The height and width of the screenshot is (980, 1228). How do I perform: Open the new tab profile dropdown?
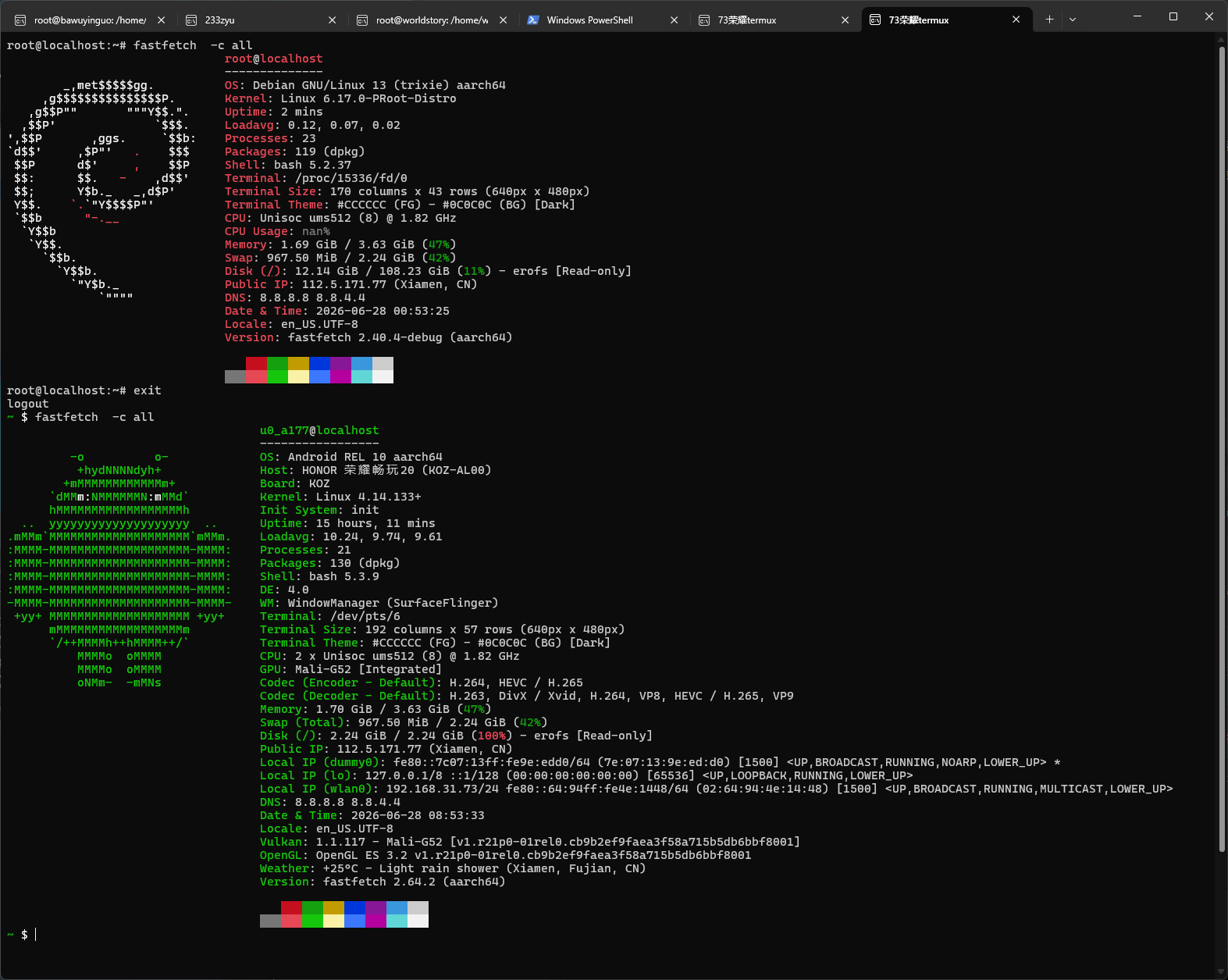[1073, 20]
